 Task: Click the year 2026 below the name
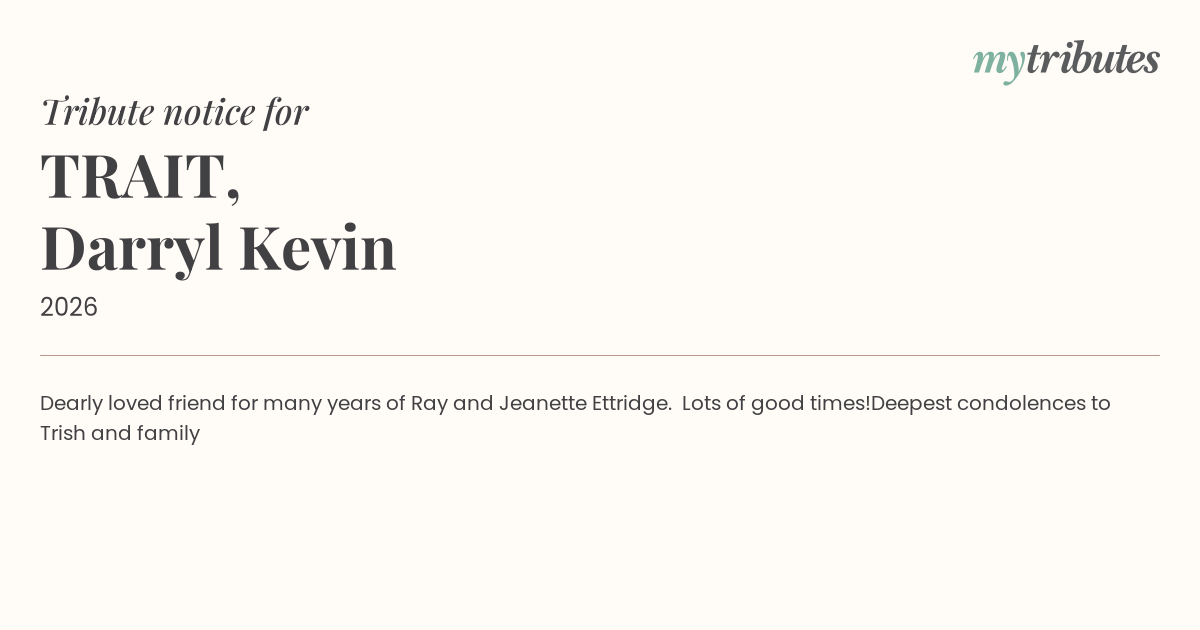69,307
